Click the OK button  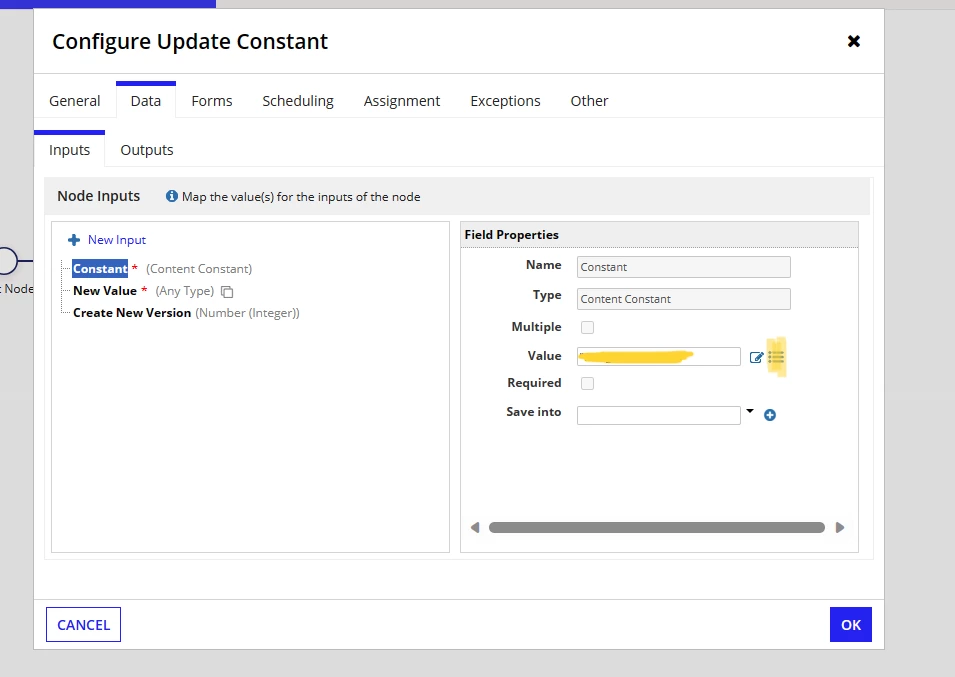coord(851,625)
